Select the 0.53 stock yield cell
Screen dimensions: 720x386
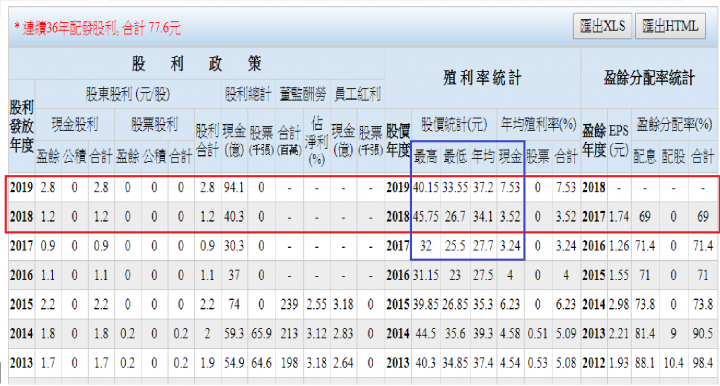pos(537,363)
